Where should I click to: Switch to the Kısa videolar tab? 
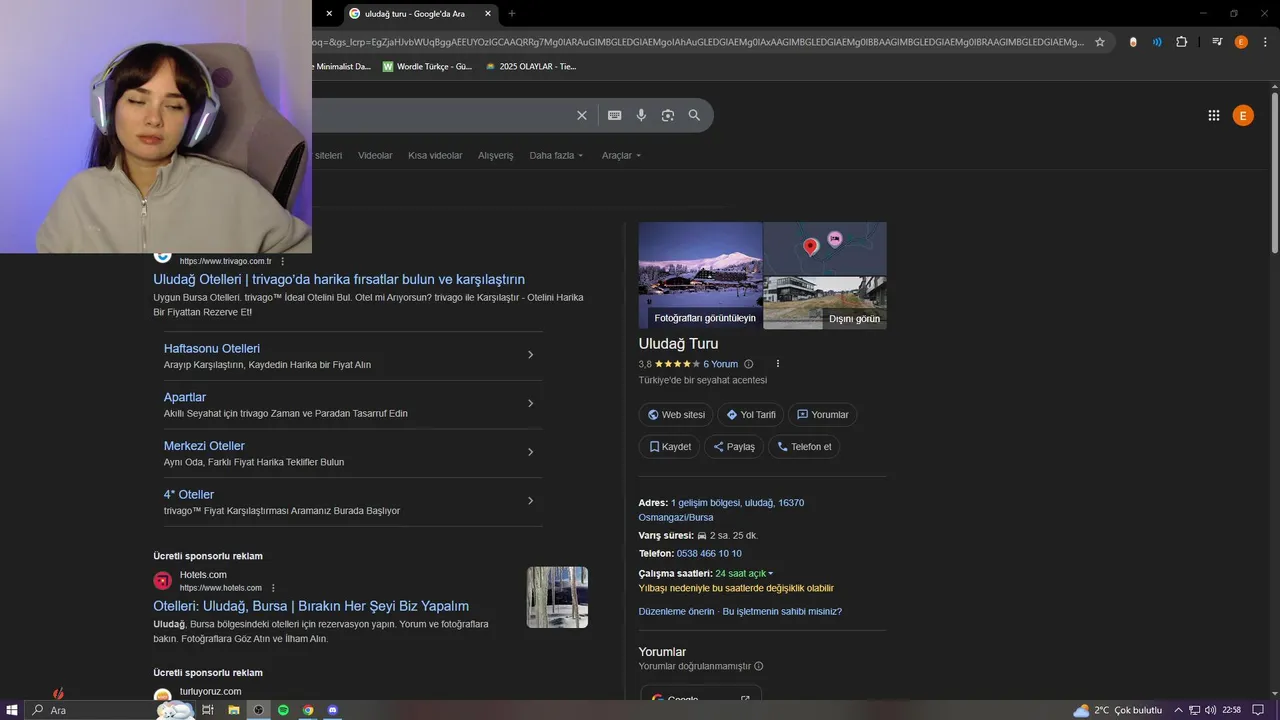click(435, 156)
